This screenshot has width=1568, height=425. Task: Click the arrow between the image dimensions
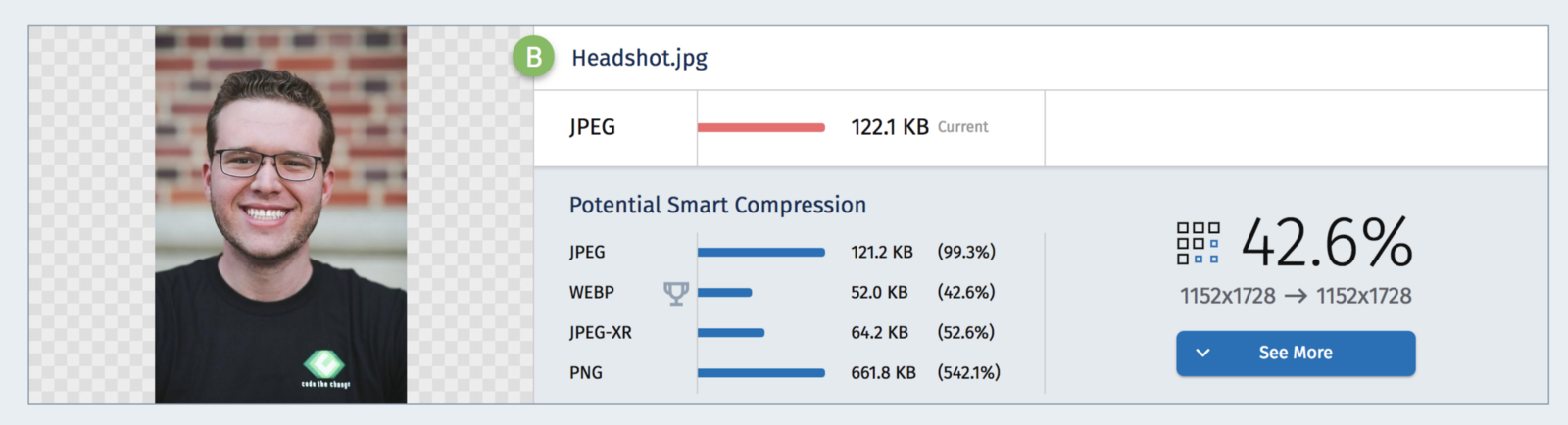[x=1296, y=296]
